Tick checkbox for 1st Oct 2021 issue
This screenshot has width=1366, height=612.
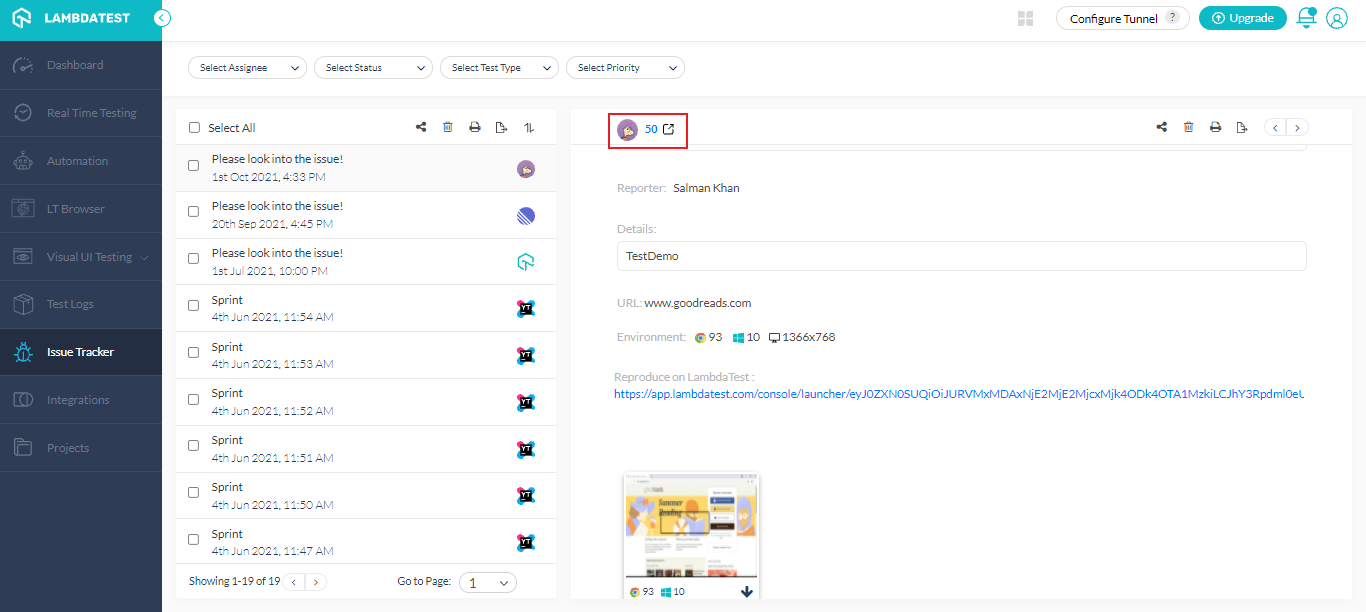194,166
